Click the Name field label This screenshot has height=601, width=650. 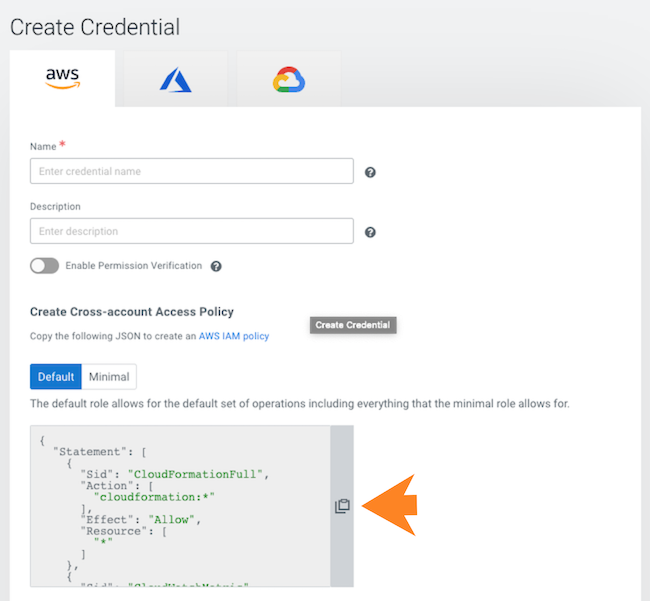point(43,147)
